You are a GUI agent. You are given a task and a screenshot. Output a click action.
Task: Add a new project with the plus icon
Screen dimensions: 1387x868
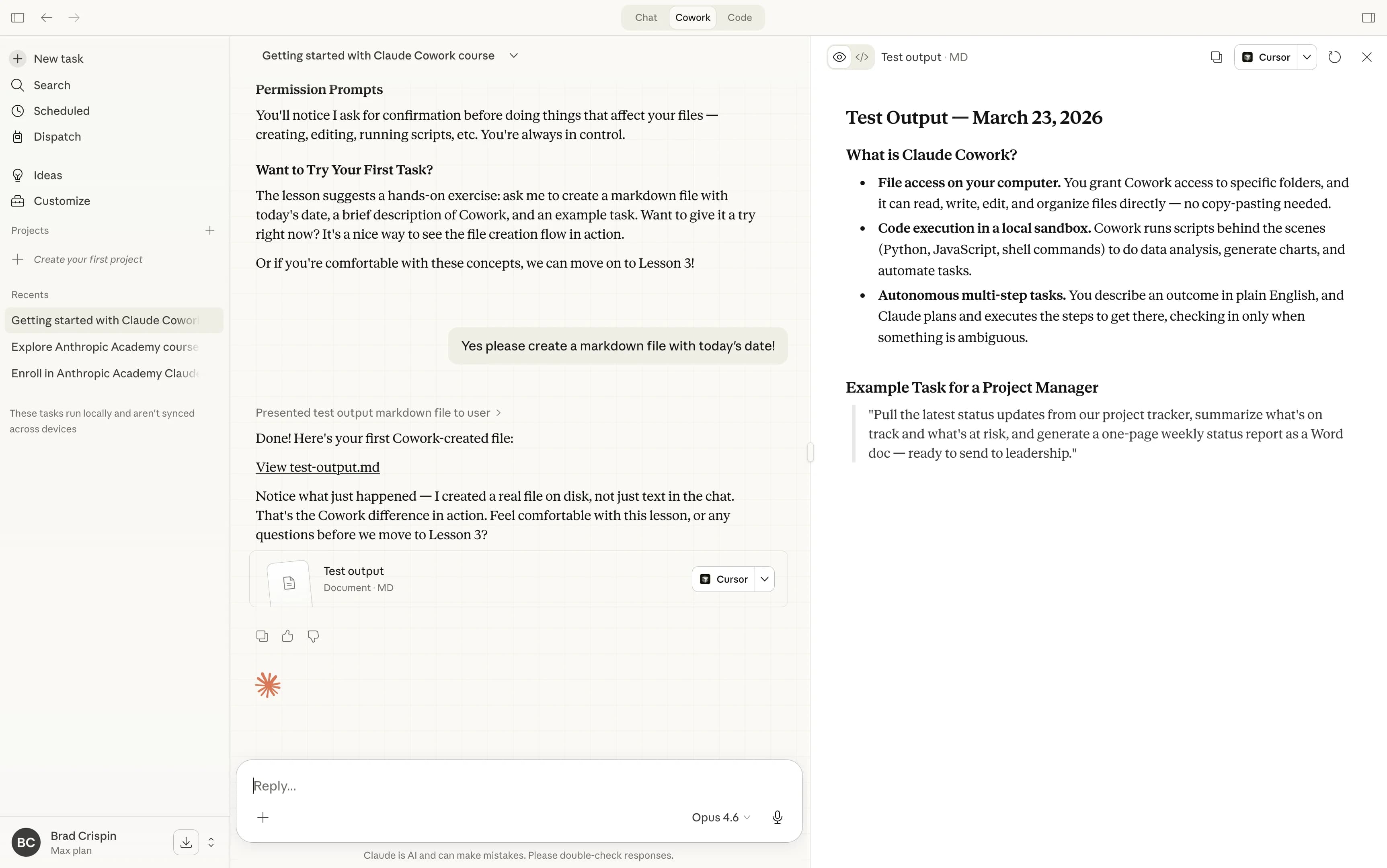coord(209,230)
